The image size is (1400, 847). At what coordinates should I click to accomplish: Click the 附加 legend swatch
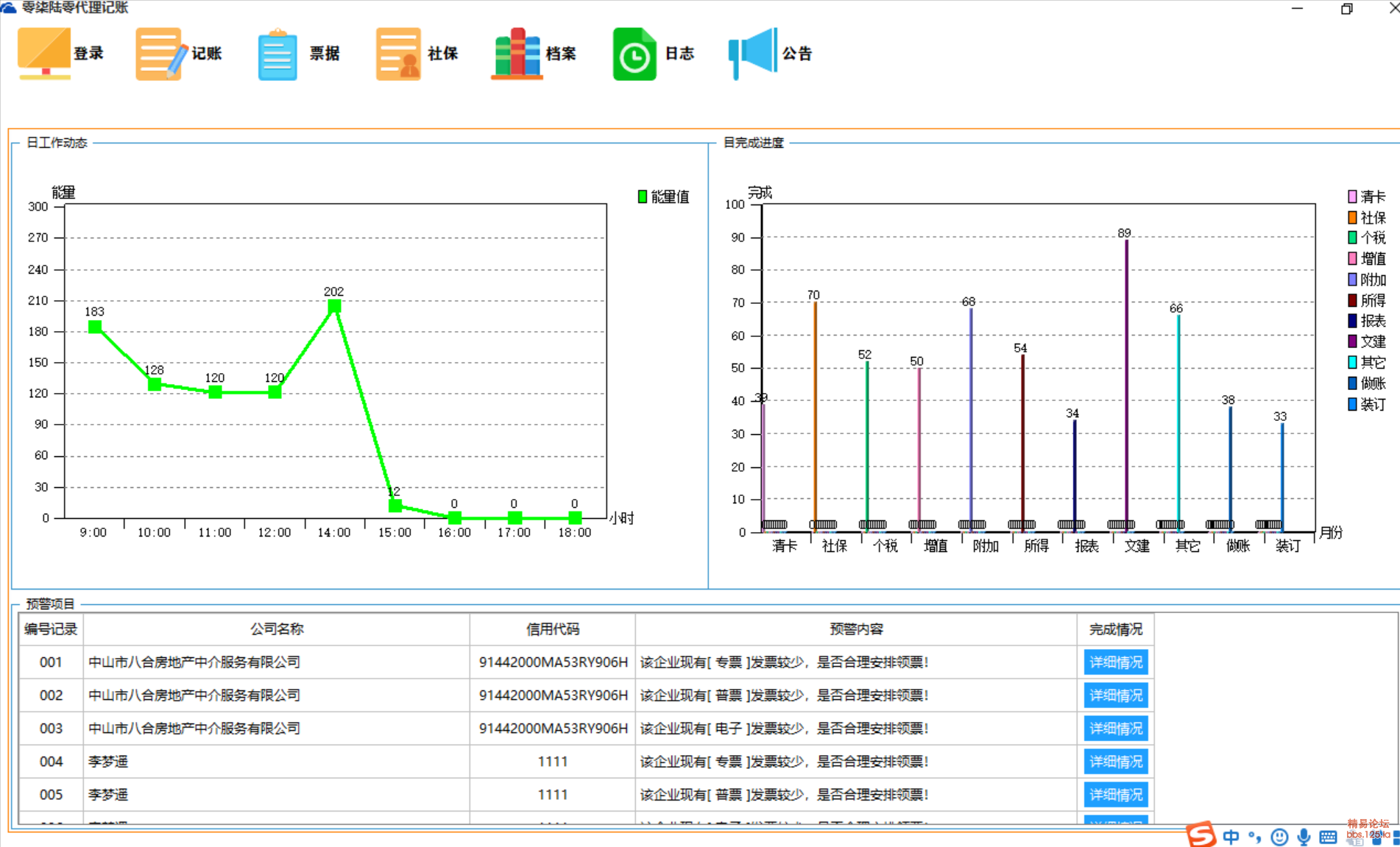pyautogui.click(x=1352, y=280)
